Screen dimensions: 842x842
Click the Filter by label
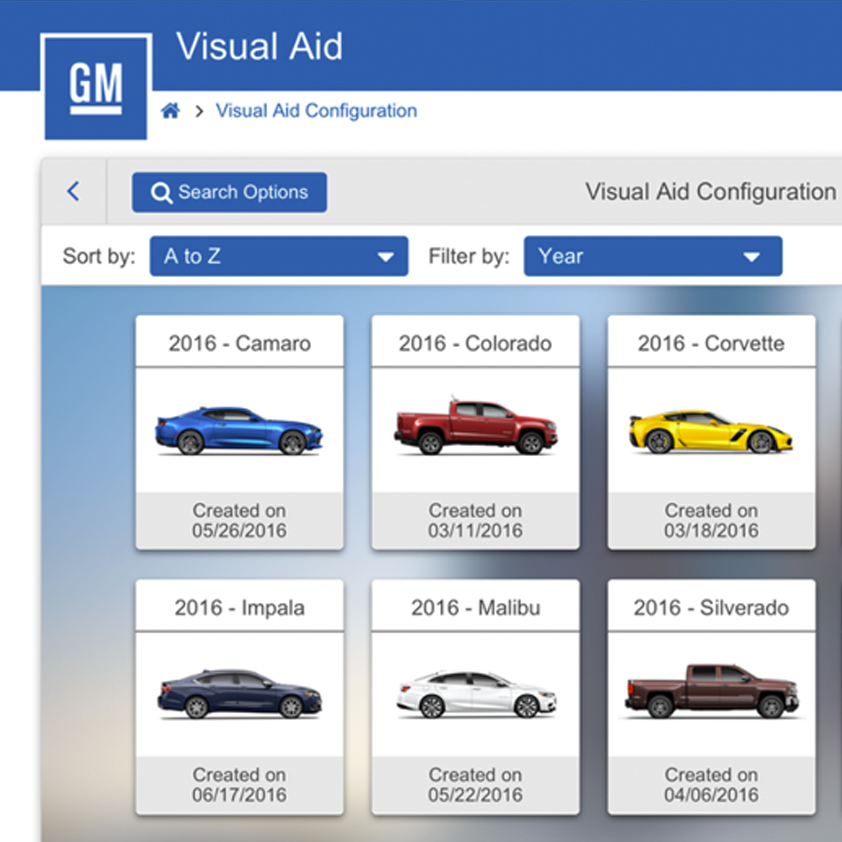tap(469, 256)
